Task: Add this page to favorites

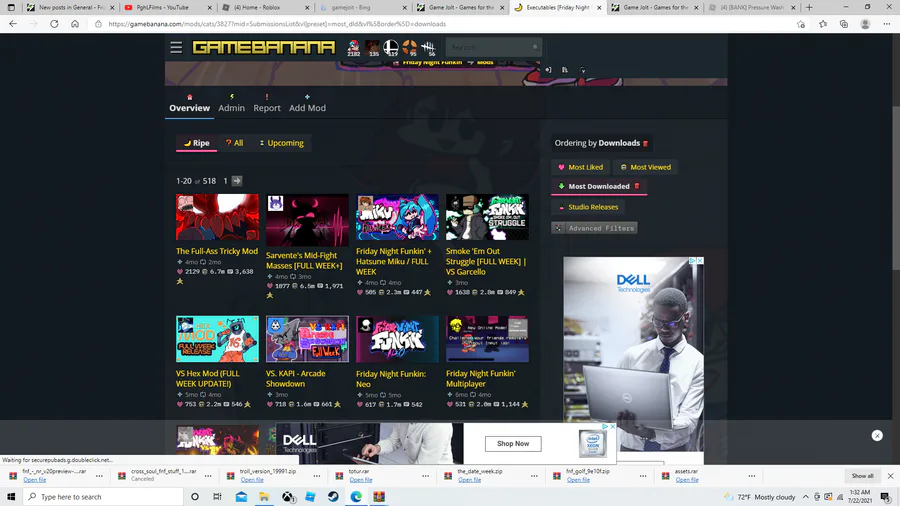Action: pyautogui.click(x=801, y=24)
